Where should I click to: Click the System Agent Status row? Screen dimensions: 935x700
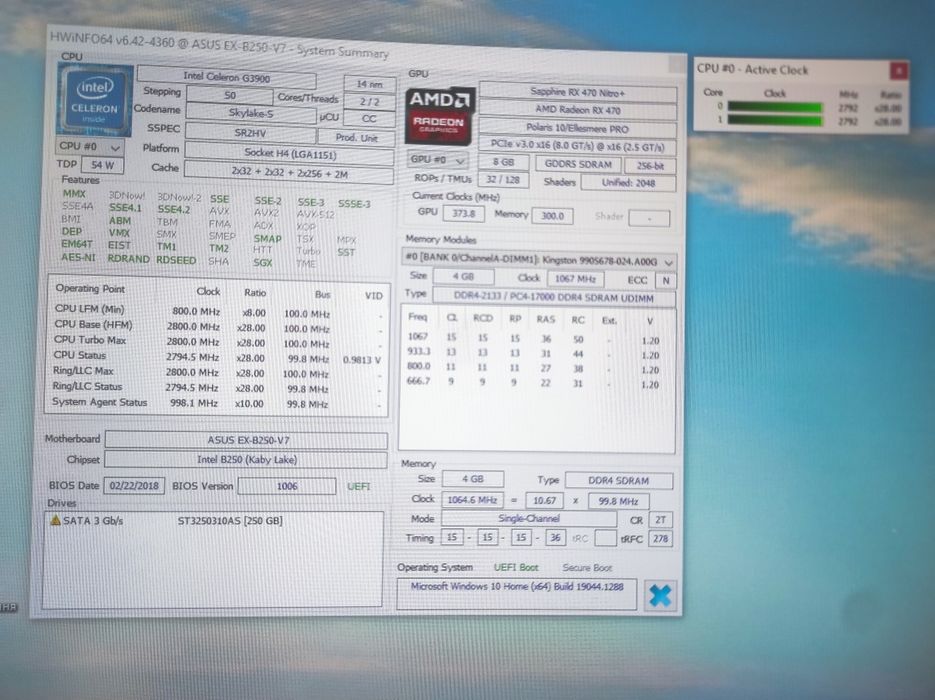[216, 403]
